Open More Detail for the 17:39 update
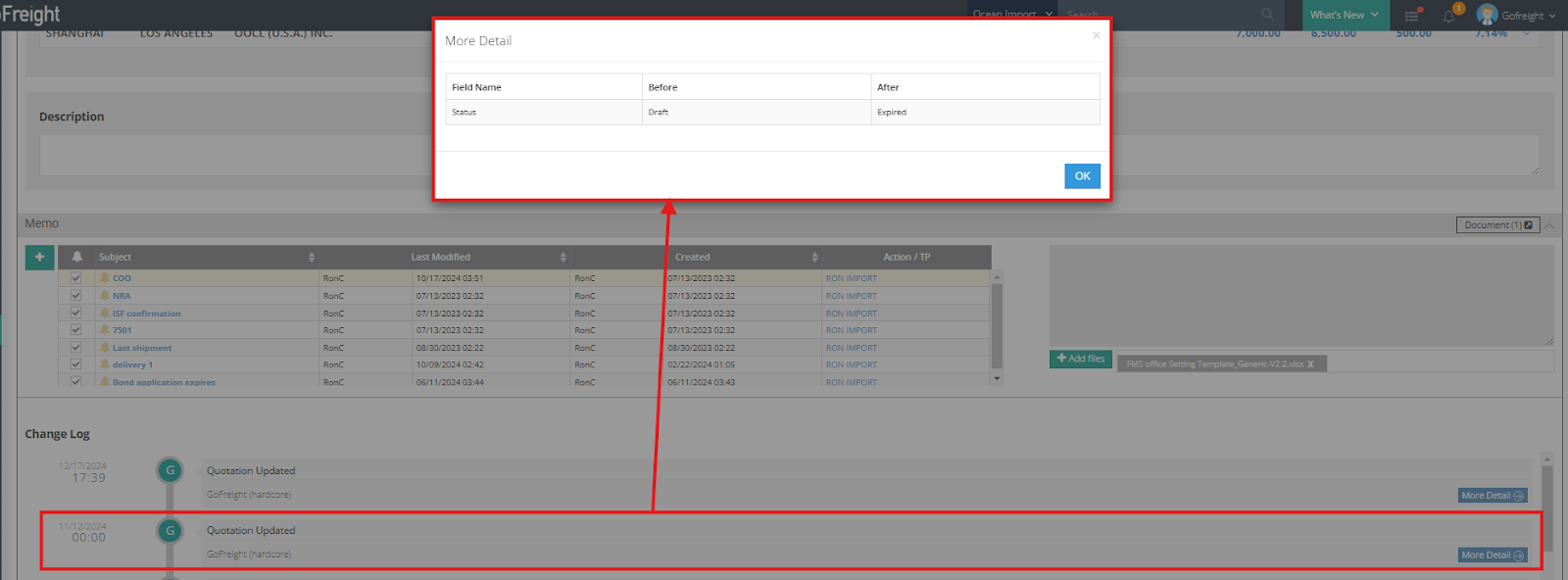 point(1492,496)
